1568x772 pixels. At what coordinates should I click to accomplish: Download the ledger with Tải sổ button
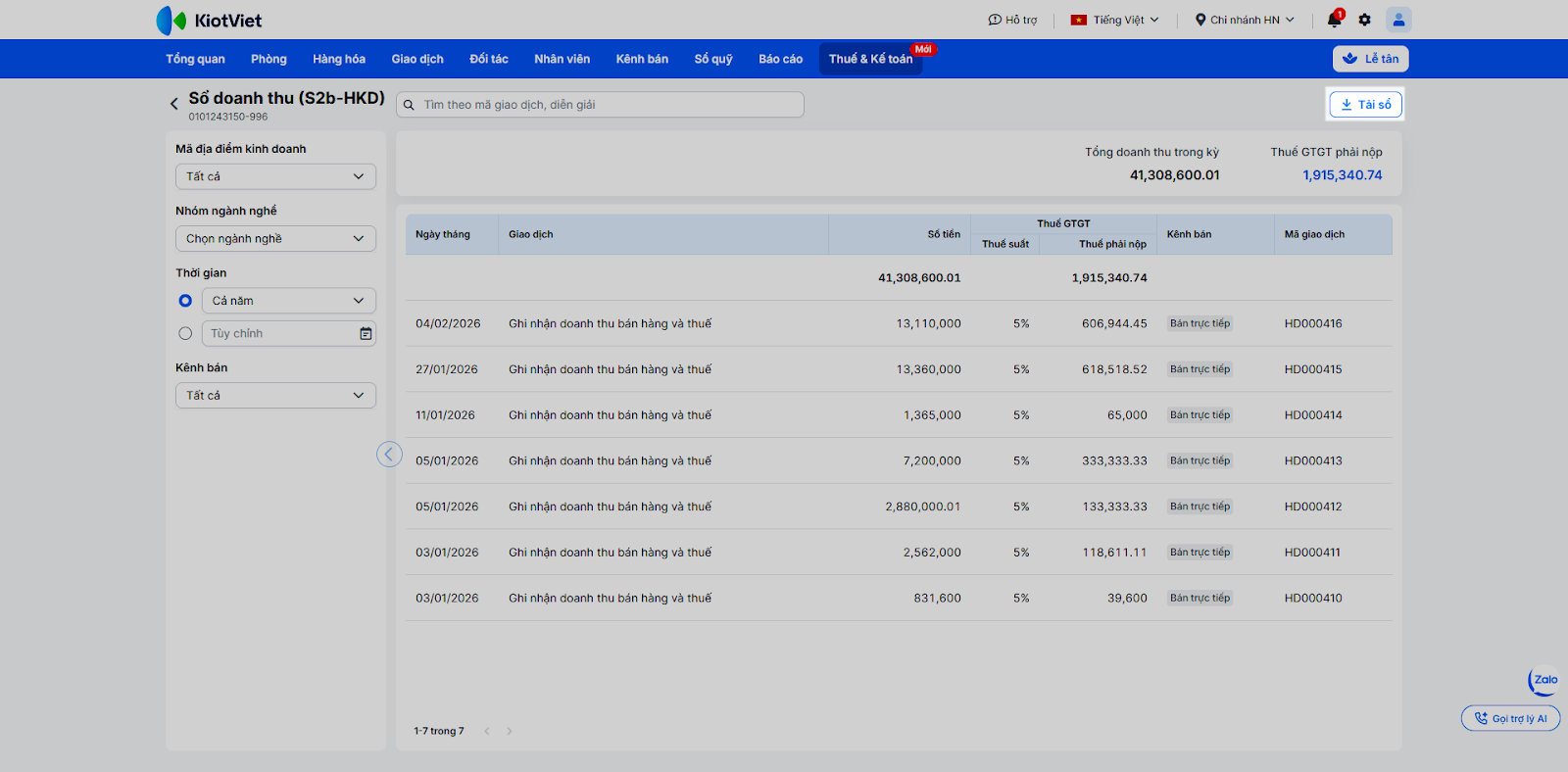click(x=1365, y=105)
